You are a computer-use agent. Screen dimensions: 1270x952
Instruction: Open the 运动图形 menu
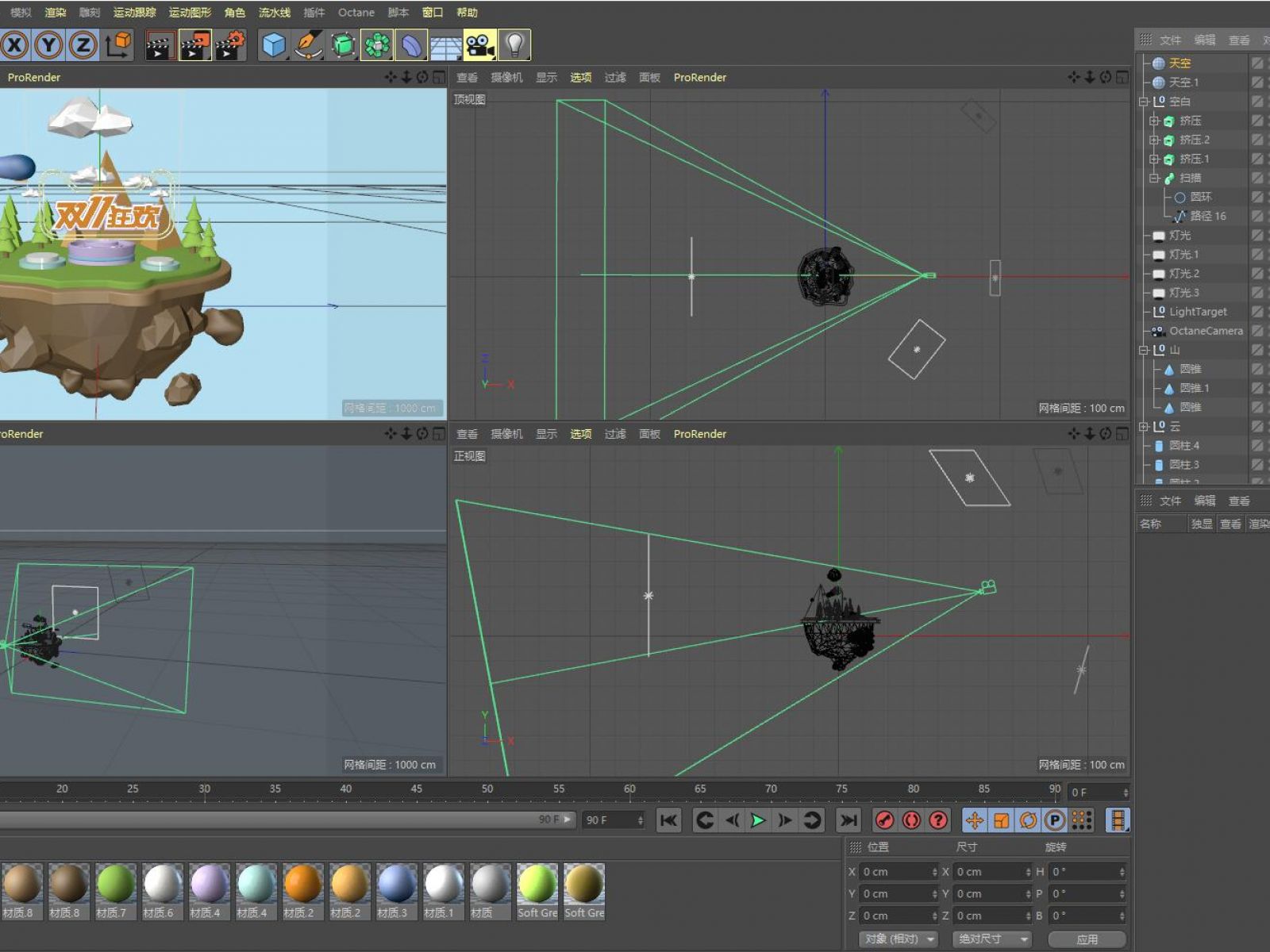pyautogui.click(x=190, y=13)
